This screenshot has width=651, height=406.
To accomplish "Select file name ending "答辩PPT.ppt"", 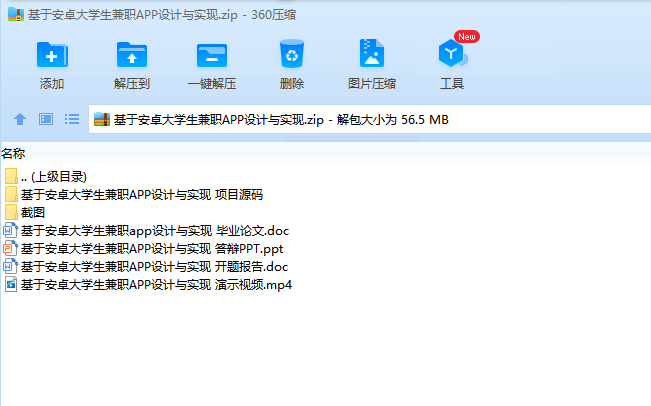I will (152, 249).
